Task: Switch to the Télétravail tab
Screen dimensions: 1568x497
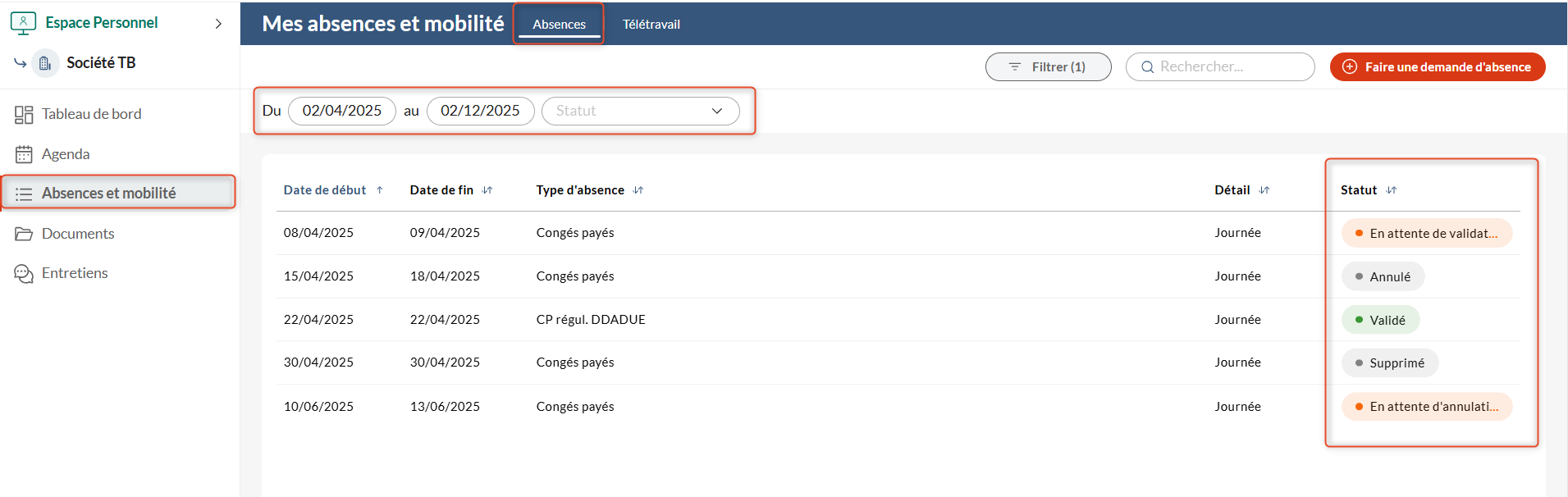Action: pos(651,25)
